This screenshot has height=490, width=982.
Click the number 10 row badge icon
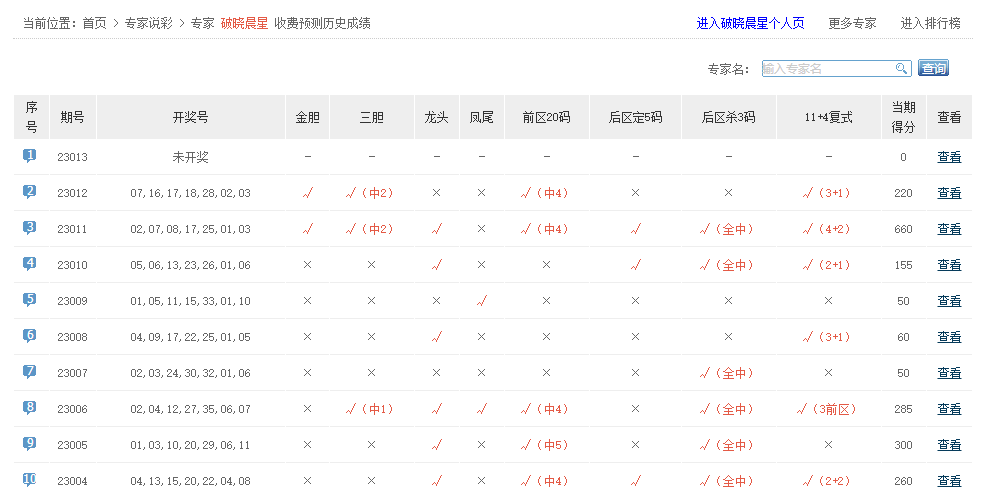coord(30,480)
